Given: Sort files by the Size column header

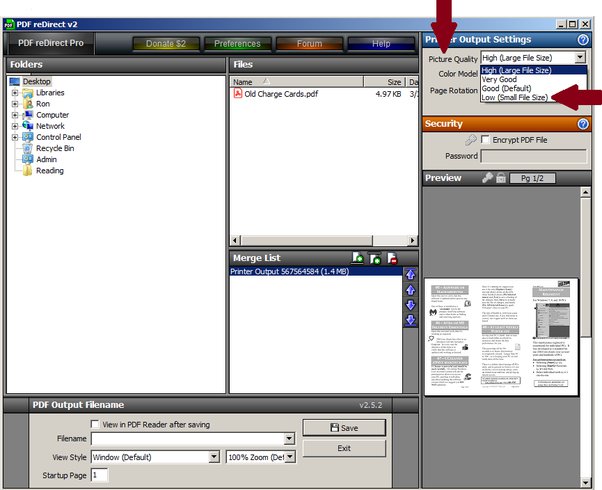Looking at the screenshot, I should [x=384, y=82].
